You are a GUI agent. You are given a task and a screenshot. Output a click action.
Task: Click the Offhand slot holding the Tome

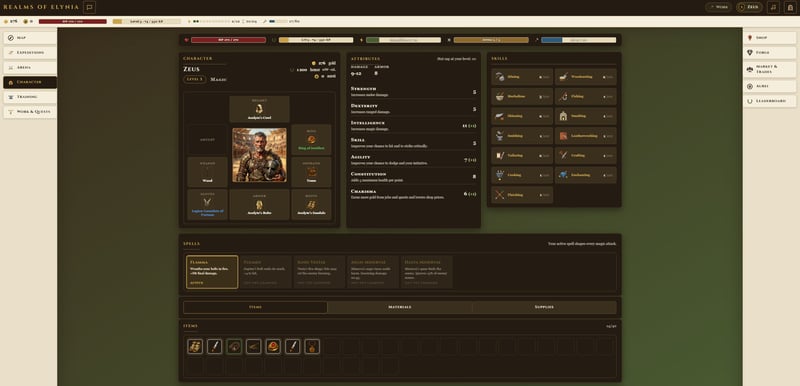click(311, 172)
